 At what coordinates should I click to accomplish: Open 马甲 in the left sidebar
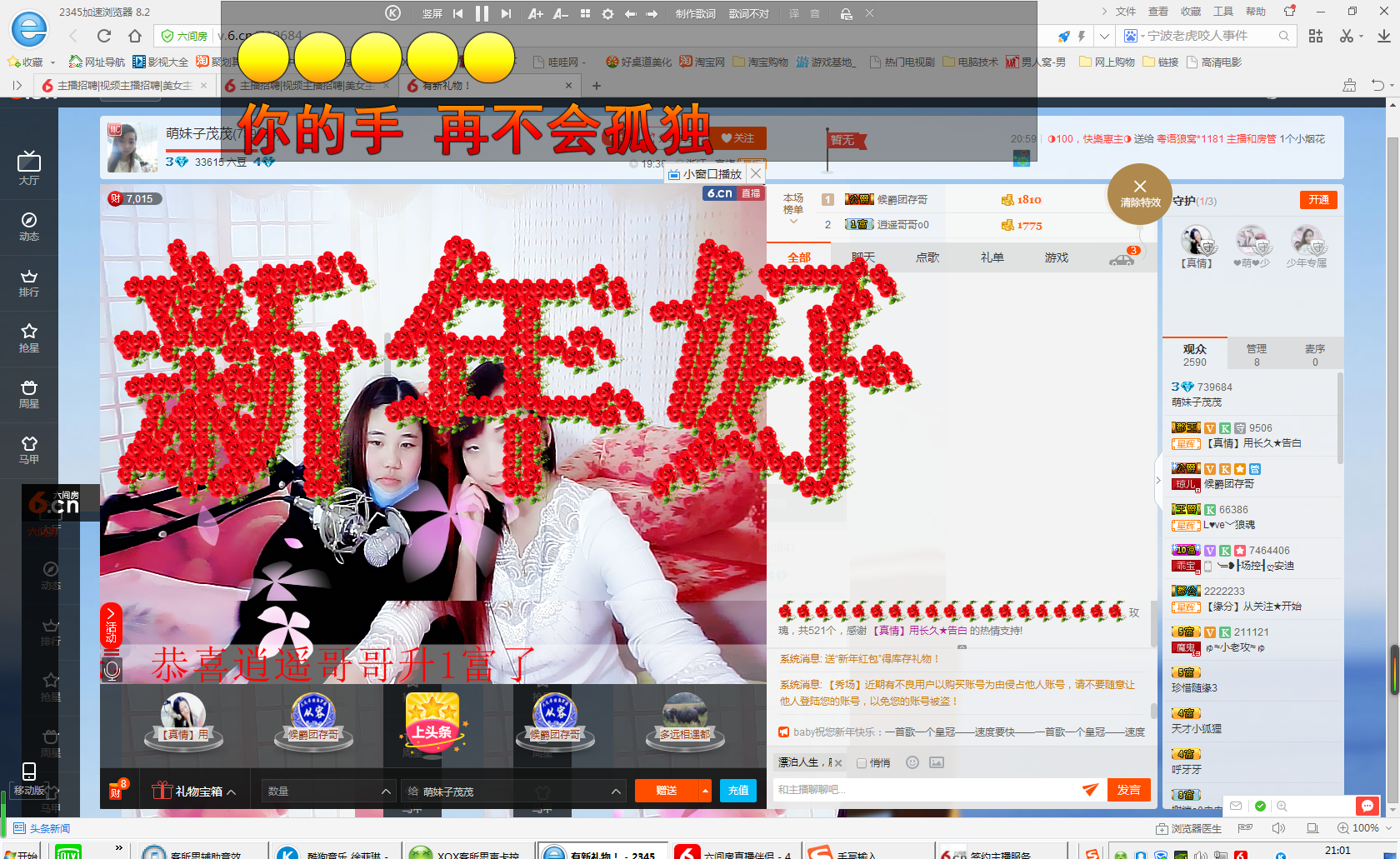(29, 450)
